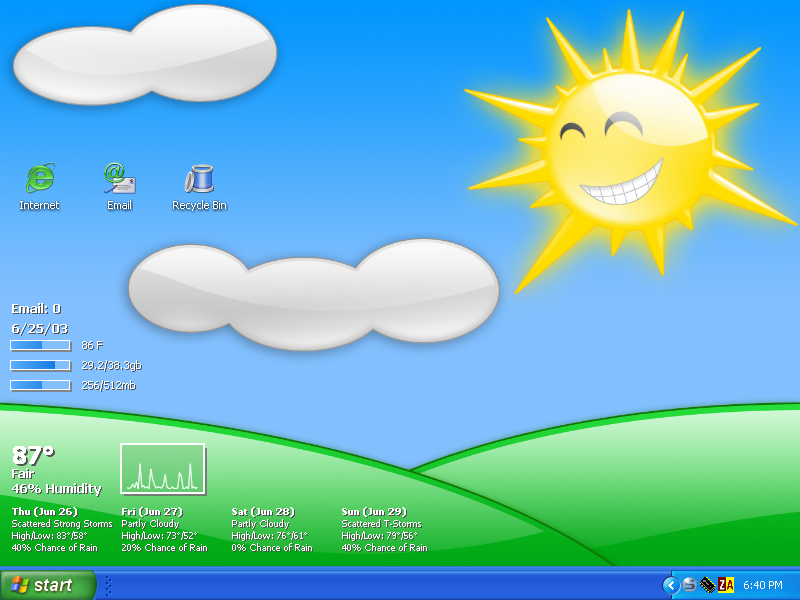Expand hidden tray icons with the arrow
Viewport: 800px width, 600px height.
coord(671,585)
